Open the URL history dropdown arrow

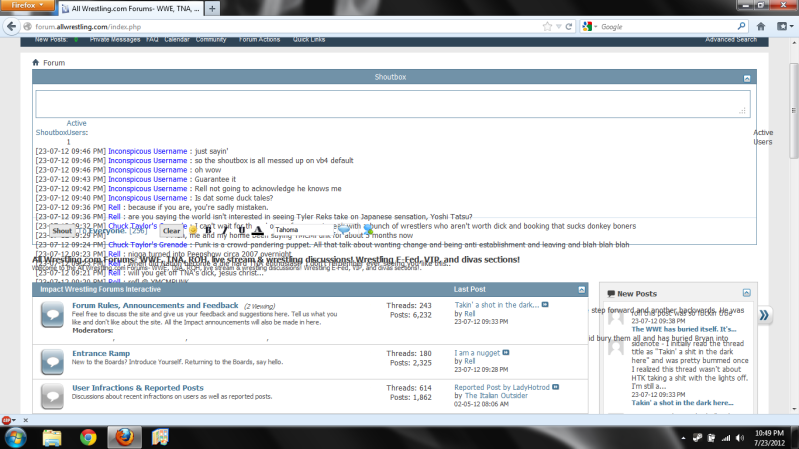click(x=558, y=27)
